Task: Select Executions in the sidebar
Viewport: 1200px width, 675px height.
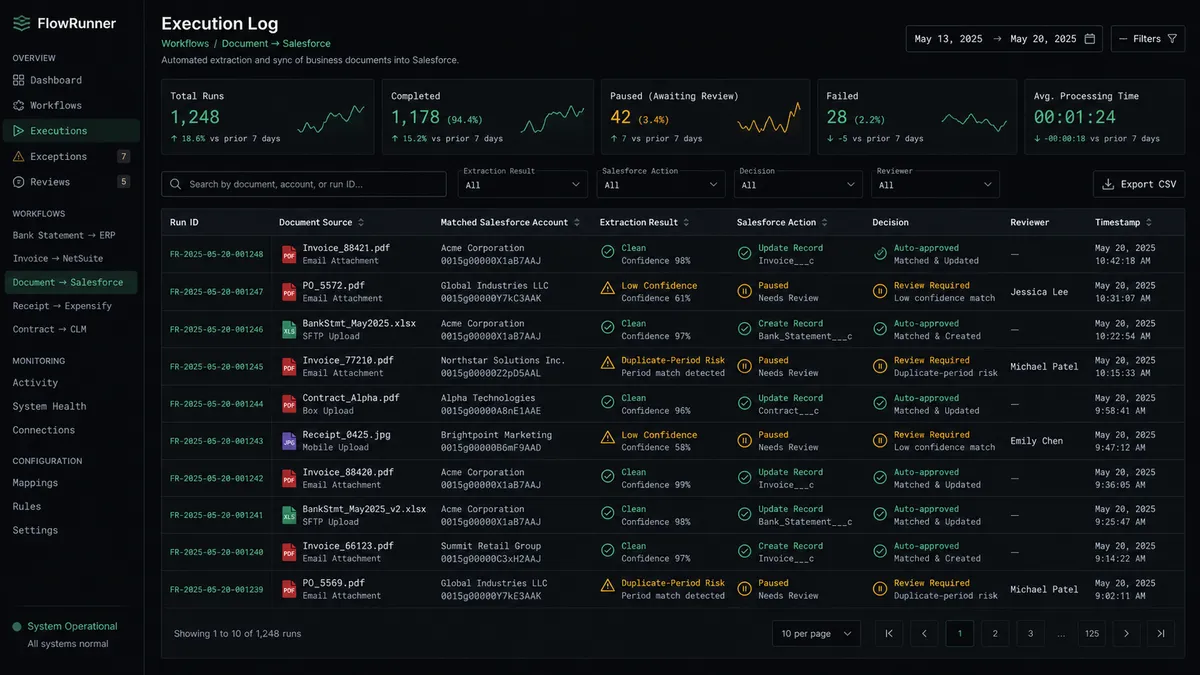Action: pyautogui.click(x=70, y=131)
